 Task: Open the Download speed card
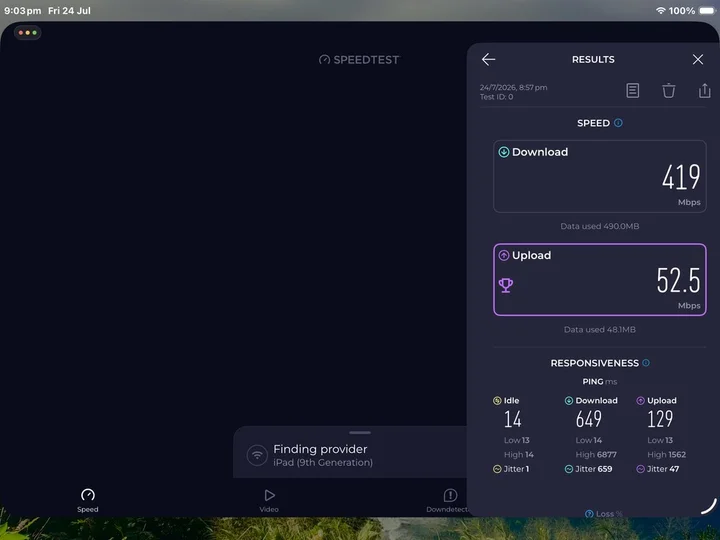coord(600,176)
